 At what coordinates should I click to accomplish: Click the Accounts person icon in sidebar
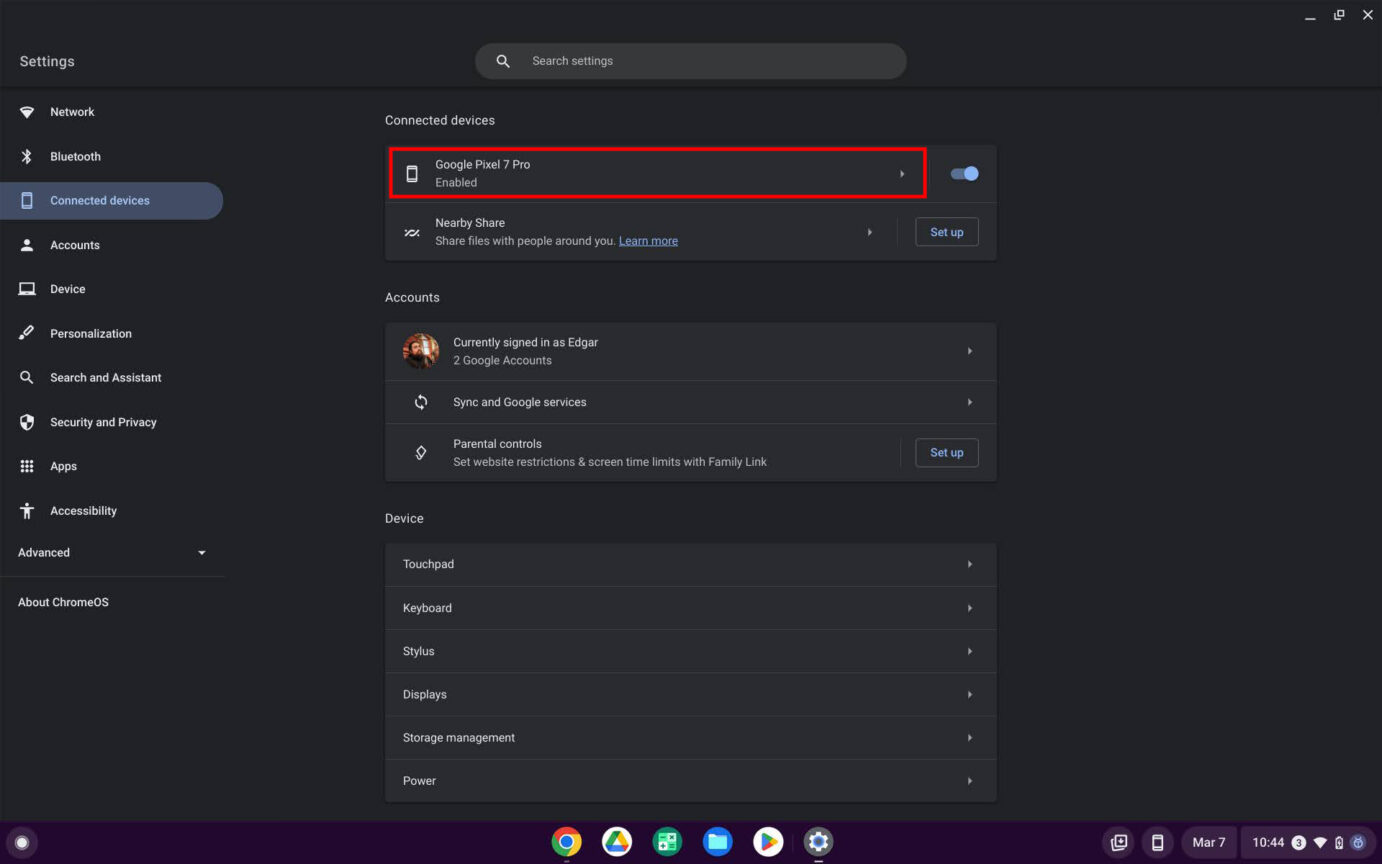point(28,245)
